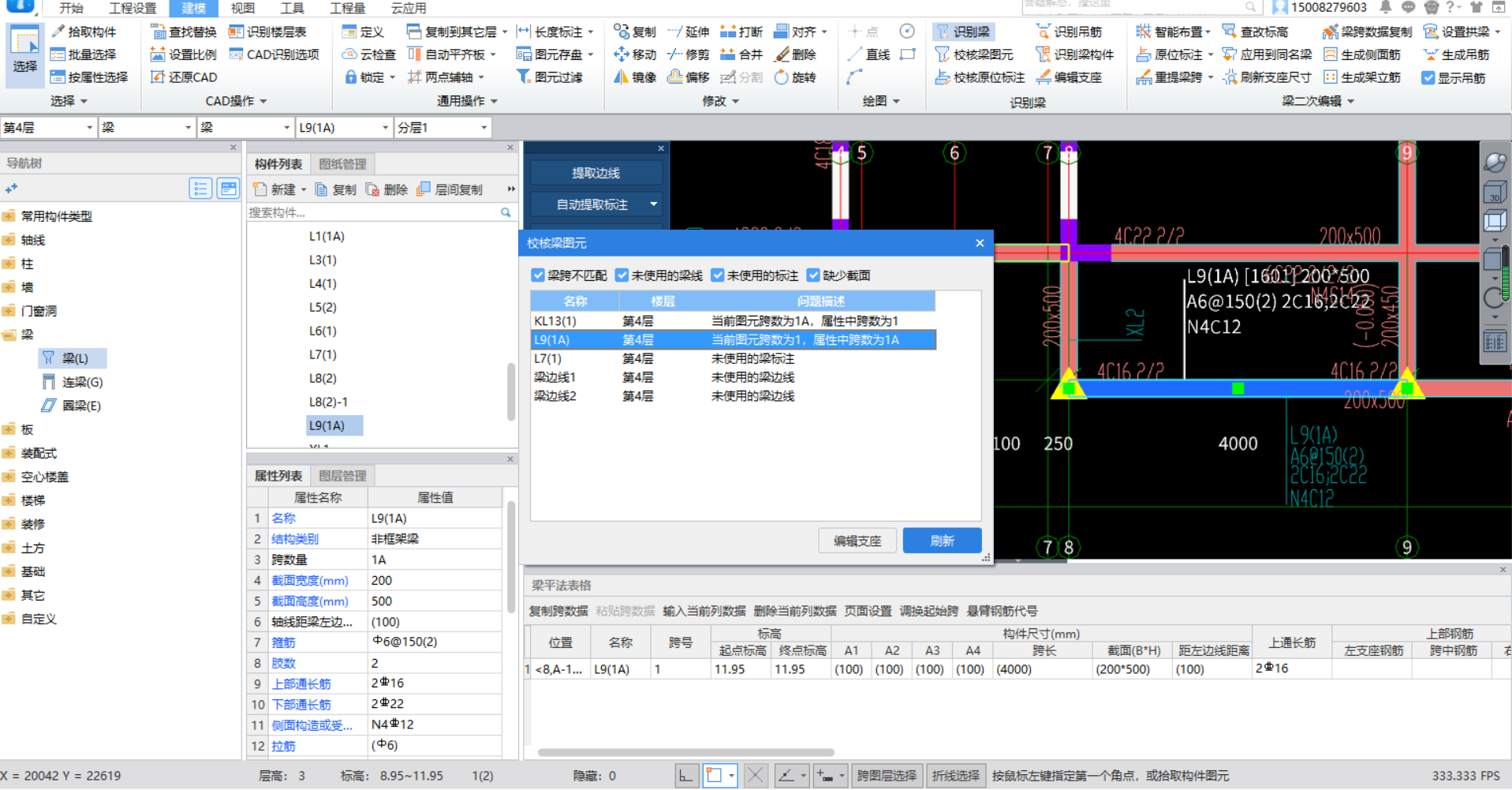The width and height of the screenshot is (1512, 790).
Task: Select the 直线 draw tool
Action: pos(868,54)
